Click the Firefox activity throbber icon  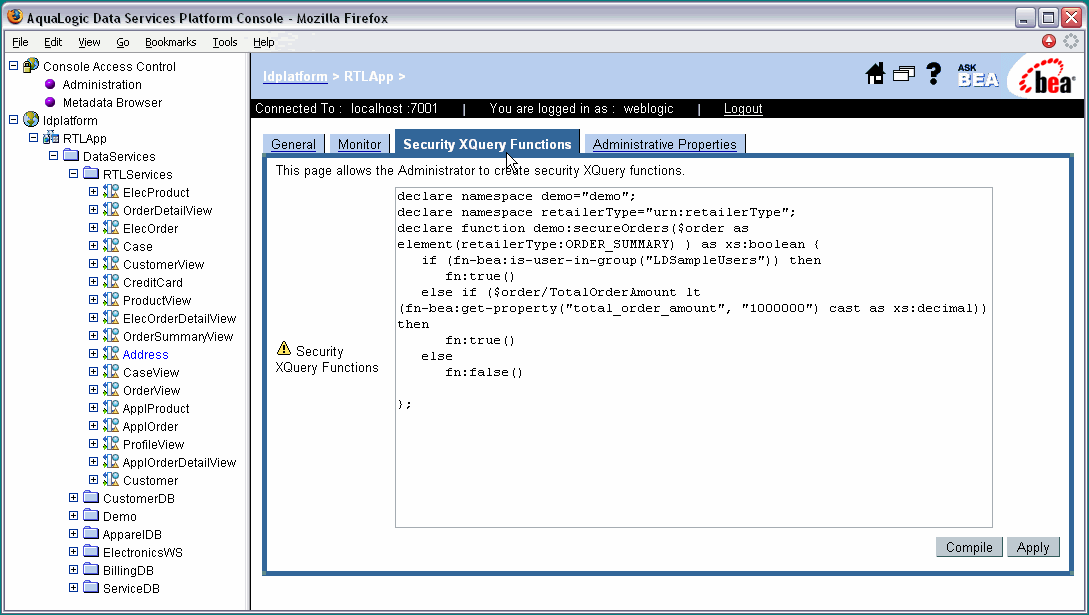[x=1071, y=42]
